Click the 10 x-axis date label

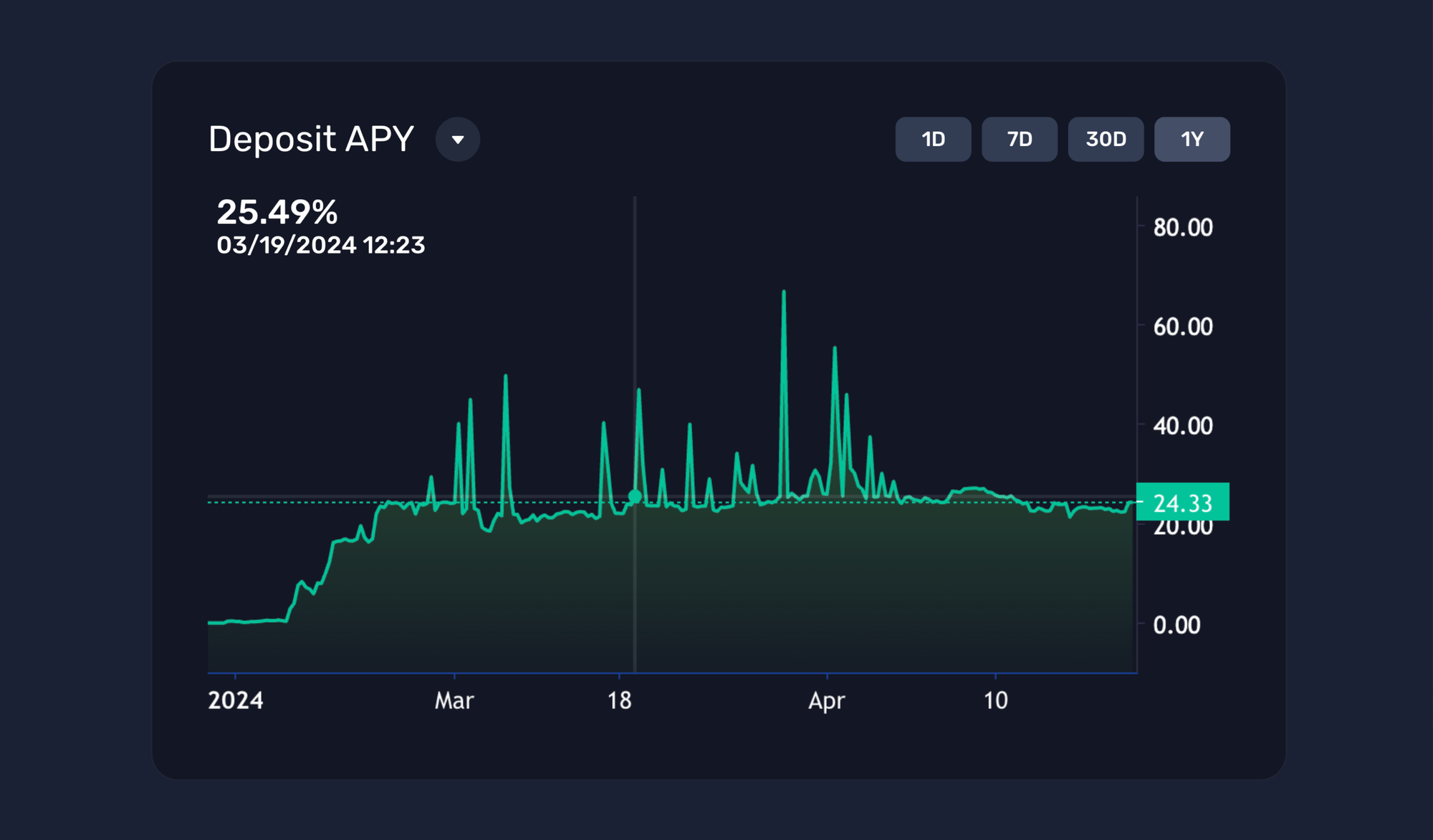pyautogui.click(x=995, y=700)
